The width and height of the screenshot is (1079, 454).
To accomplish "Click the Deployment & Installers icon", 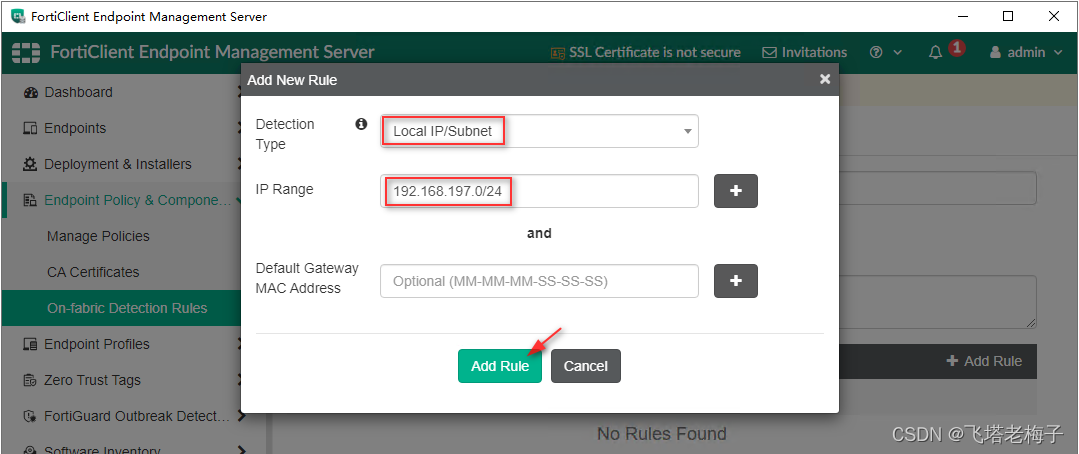I will (30, 164).
